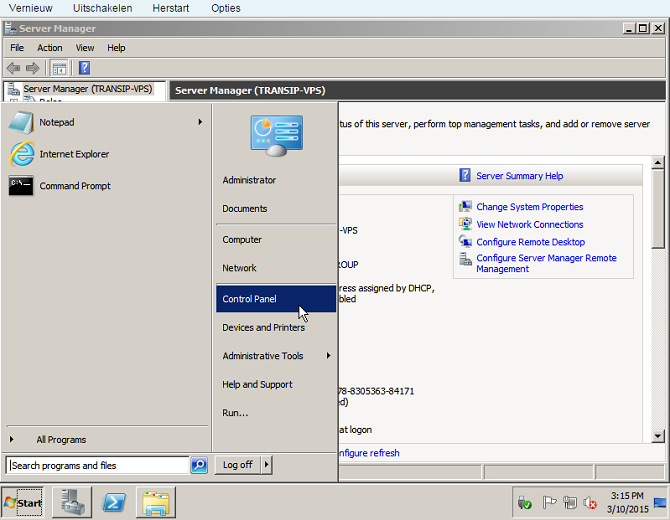Launch Internet Explorer from Start menu
The width and height of the screenshot is (670, 520).
105,154
